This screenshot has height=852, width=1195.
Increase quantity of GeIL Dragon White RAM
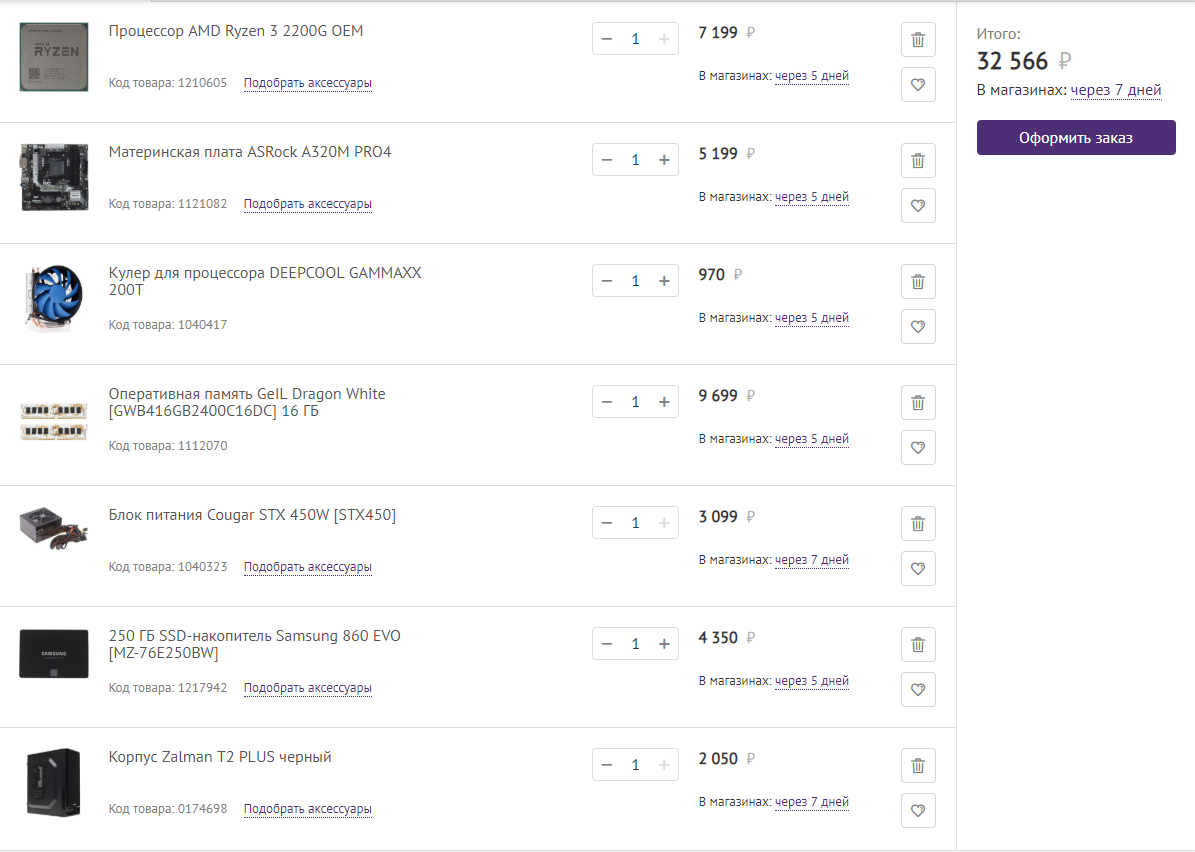(664, 402)
